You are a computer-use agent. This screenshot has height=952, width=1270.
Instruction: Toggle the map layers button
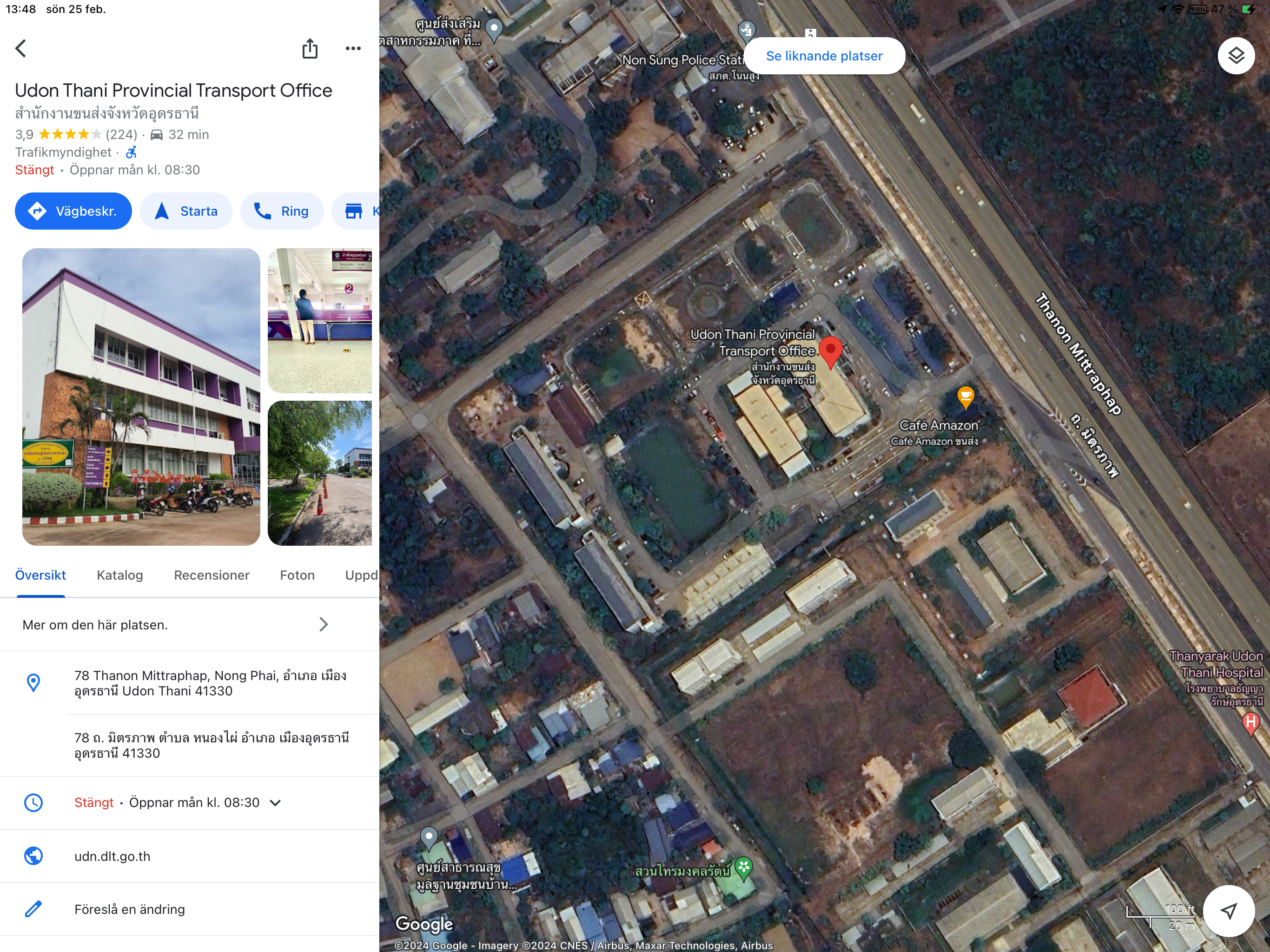[1236, 56]
